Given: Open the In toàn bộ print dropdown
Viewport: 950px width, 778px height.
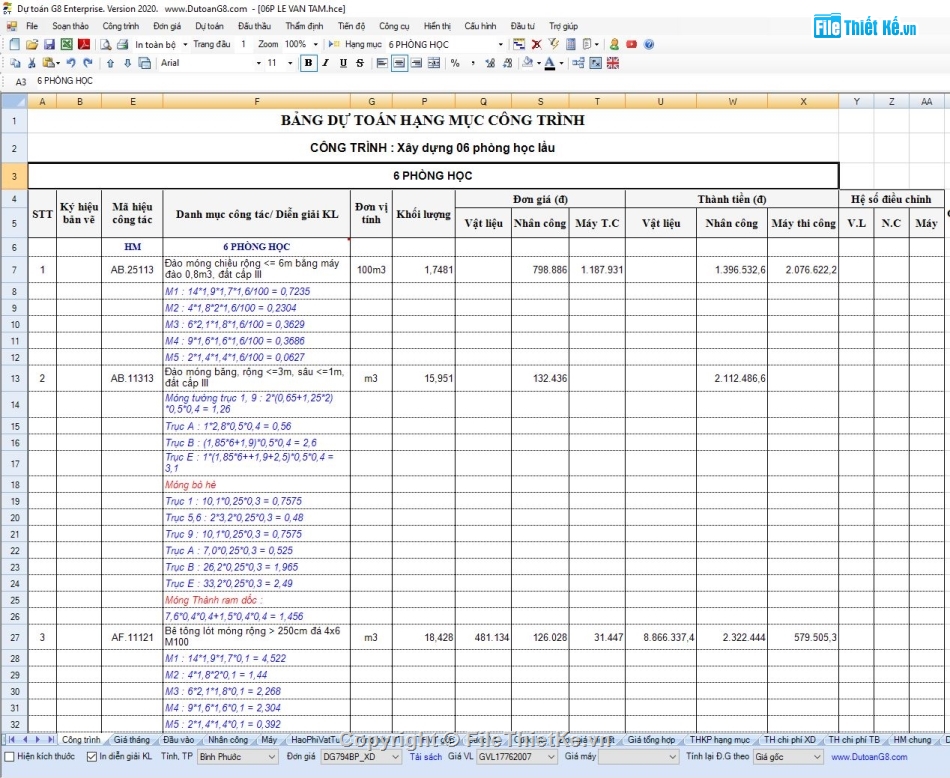Looking at the screenshot, I should click(x=185, y=44).
